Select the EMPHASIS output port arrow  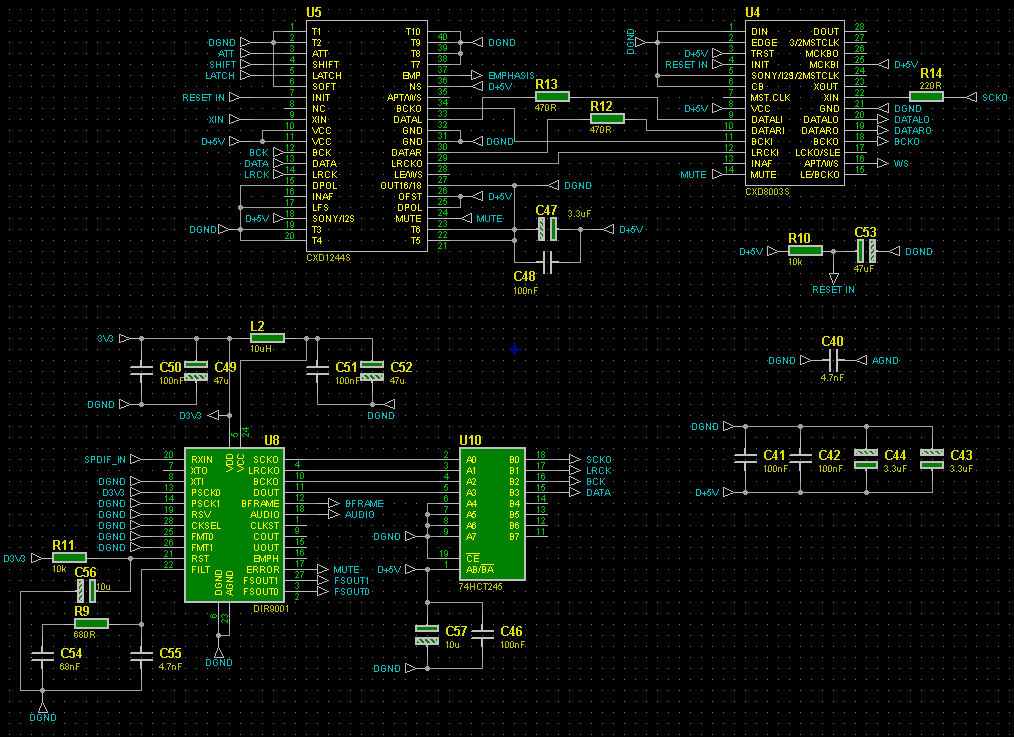point(477,76)
